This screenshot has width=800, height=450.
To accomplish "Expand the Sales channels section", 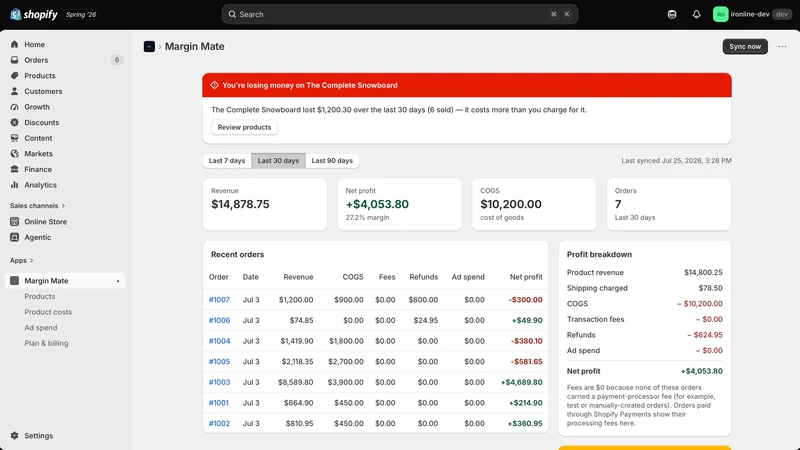I will [x=37, y=206].
